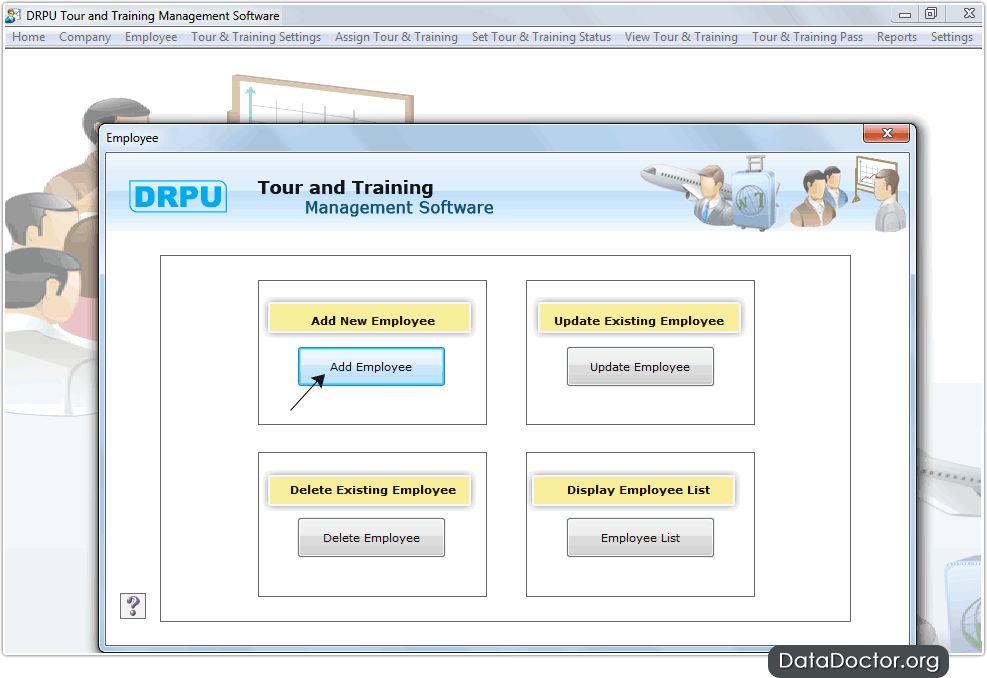Click the Tour and Training heading text
The image size is (987, 678).
point(346,188)
